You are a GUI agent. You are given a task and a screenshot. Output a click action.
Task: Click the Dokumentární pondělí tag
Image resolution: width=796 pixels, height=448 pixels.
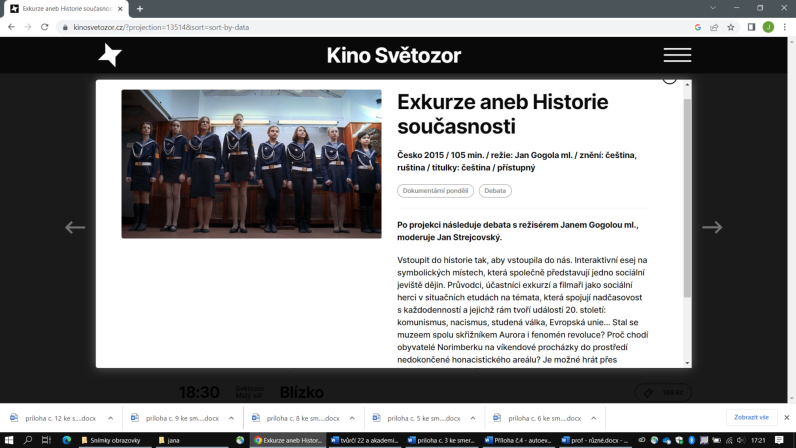tap(435, 190)
